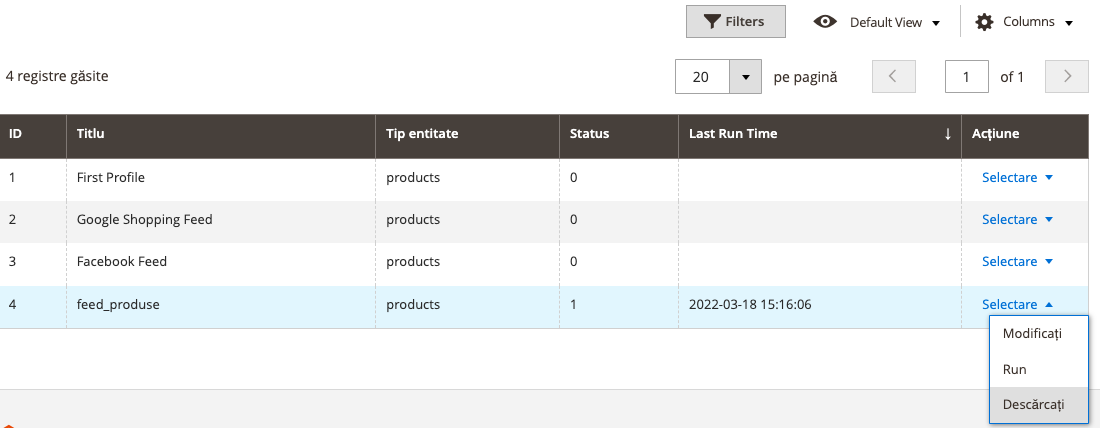Screen dimensions: 1100x428
Task: Click status value 1 in feed_produse row
Action: coord(573,305)
